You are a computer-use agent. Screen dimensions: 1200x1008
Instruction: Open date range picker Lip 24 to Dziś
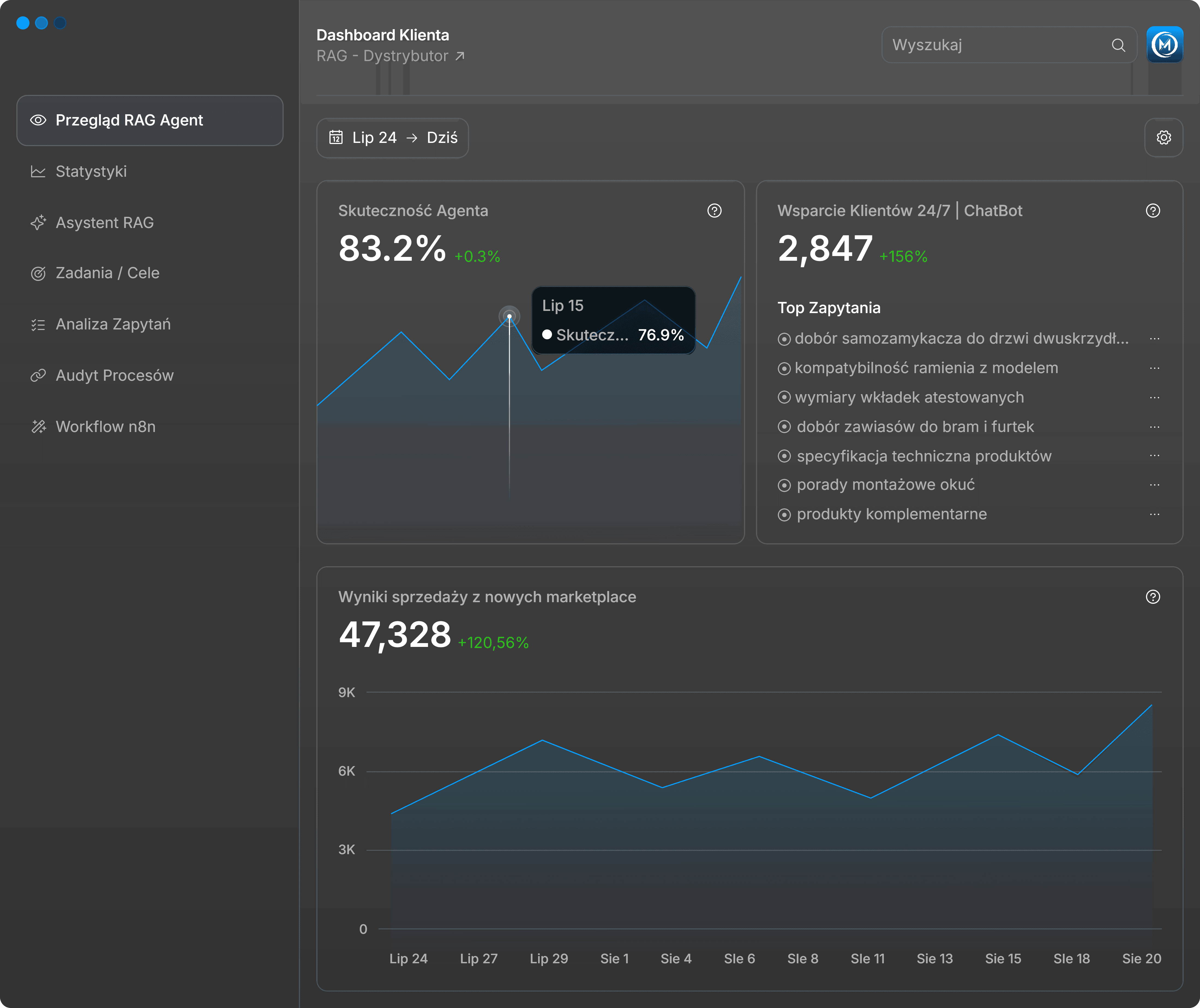click(x=392, y=138)
